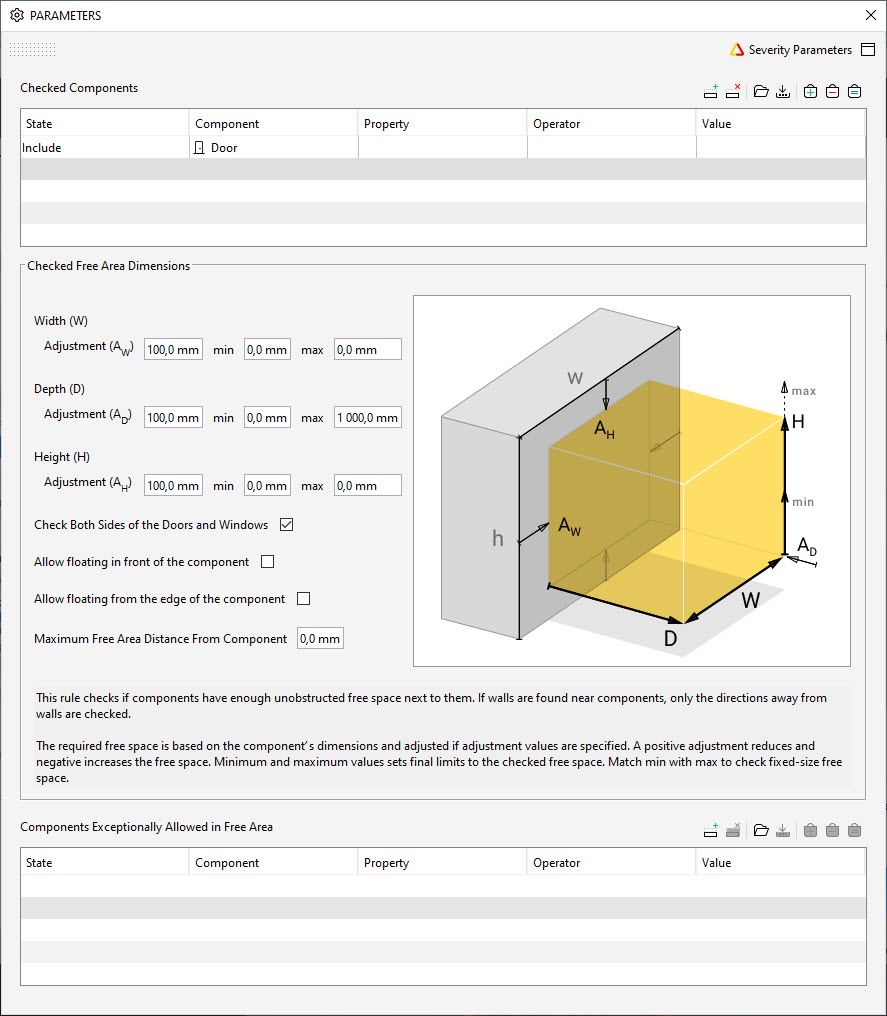Open a saved component list from file
Screen dimensions: 887x1016
pos(762,91)
